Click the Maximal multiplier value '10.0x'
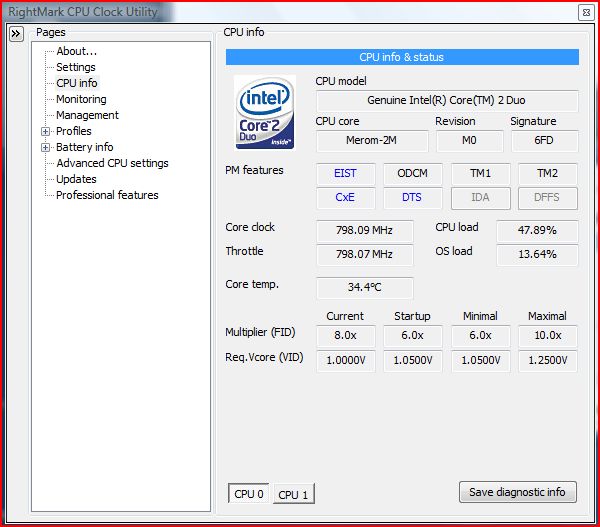Viewport: 600px width, 527px height. click(x=548, y=336)
